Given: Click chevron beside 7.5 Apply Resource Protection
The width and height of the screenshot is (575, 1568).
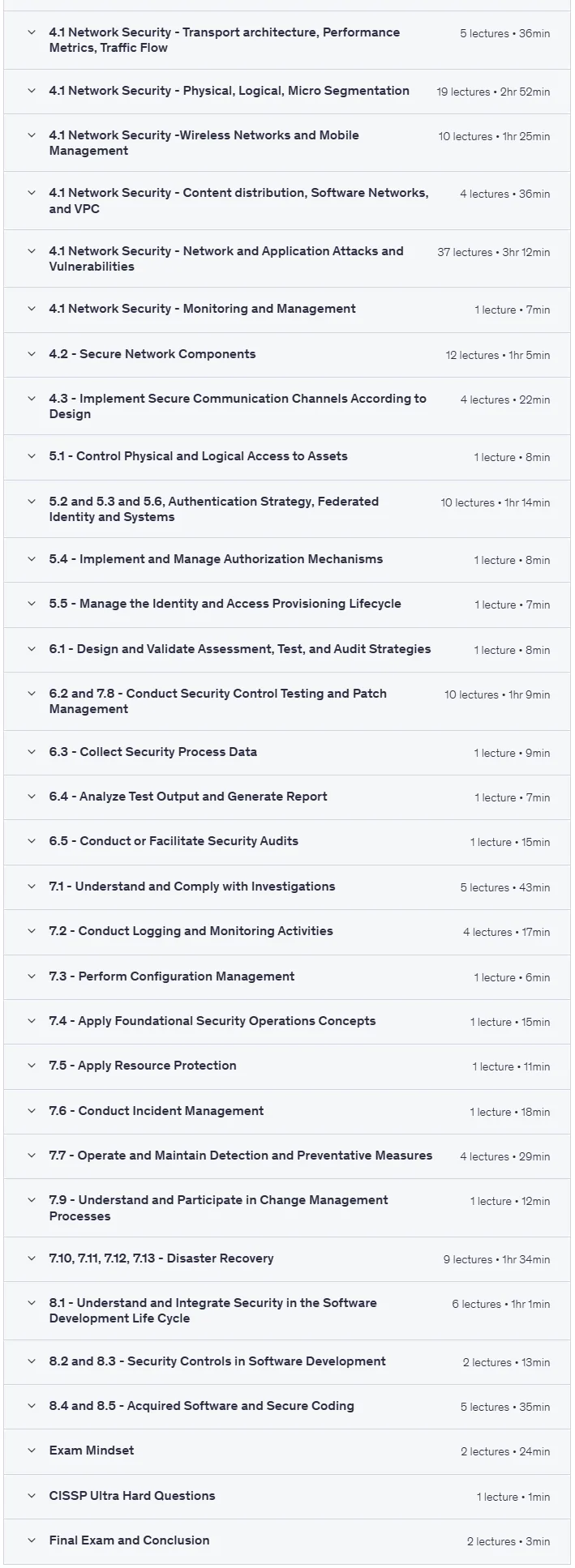Looking at the screenshot, I should point(32,1066).
